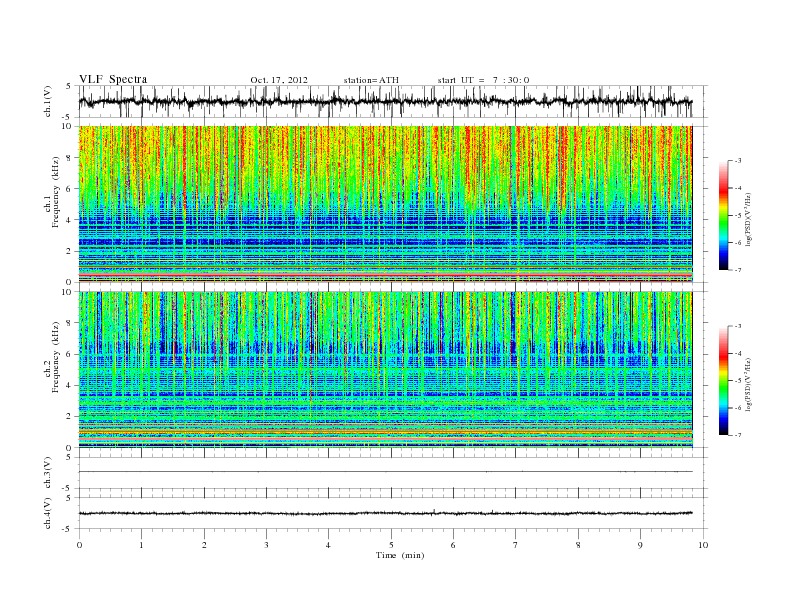The height and width of the screenshot is (612, 792).
Task: Click the ch.4 voltage trace
Action: coord(385,513)
